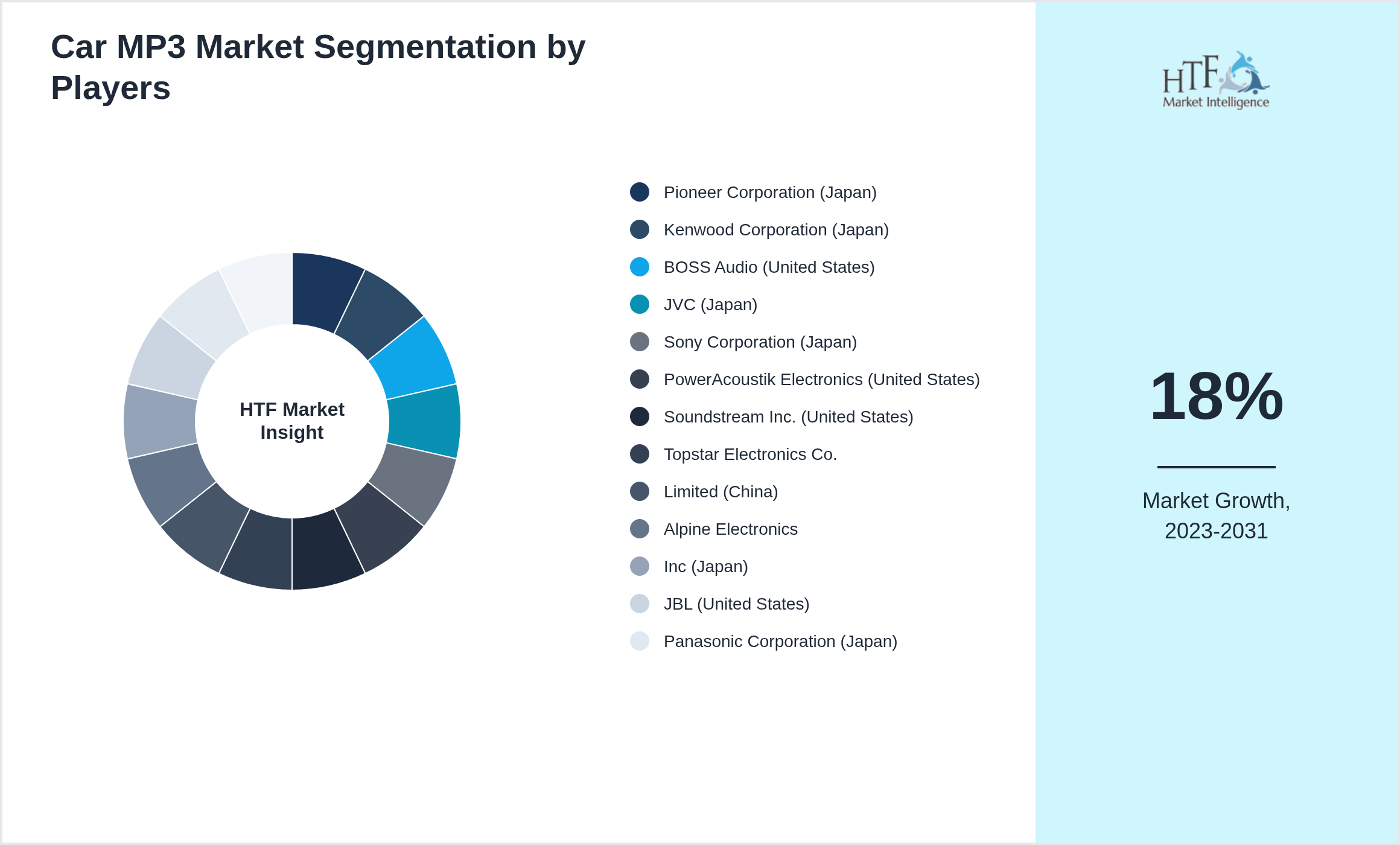Select the 'BOSS Audio (United States)' legend label
The width and height of the screenshot is (1400, 845).
click(769, 267)
